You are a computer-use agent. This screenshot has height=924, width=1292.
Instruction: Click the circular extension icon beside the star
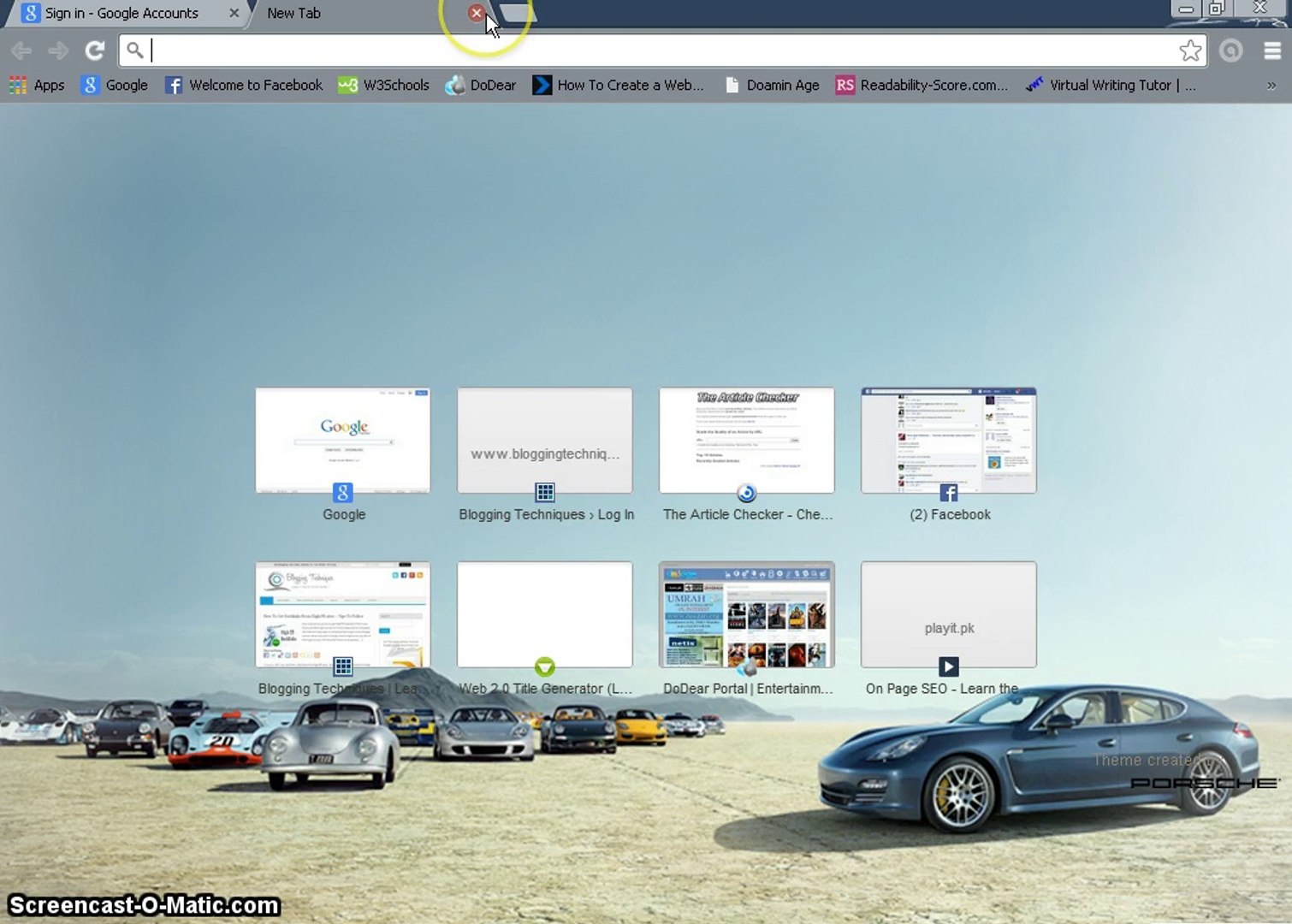[x=1230, y=51]
